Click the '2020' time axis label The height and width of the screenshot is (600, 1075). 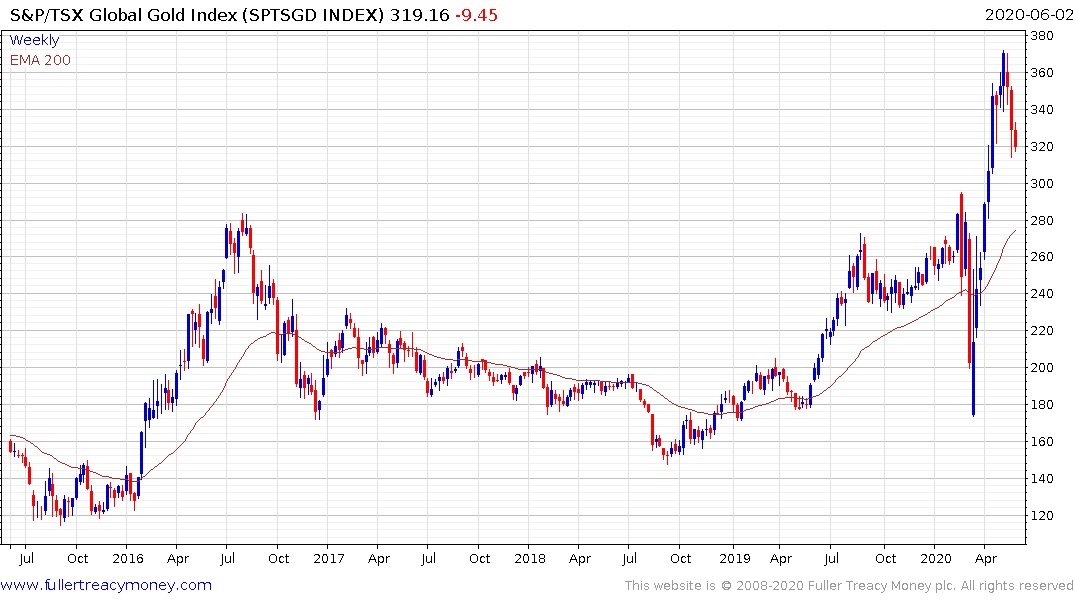coord(936,559)
